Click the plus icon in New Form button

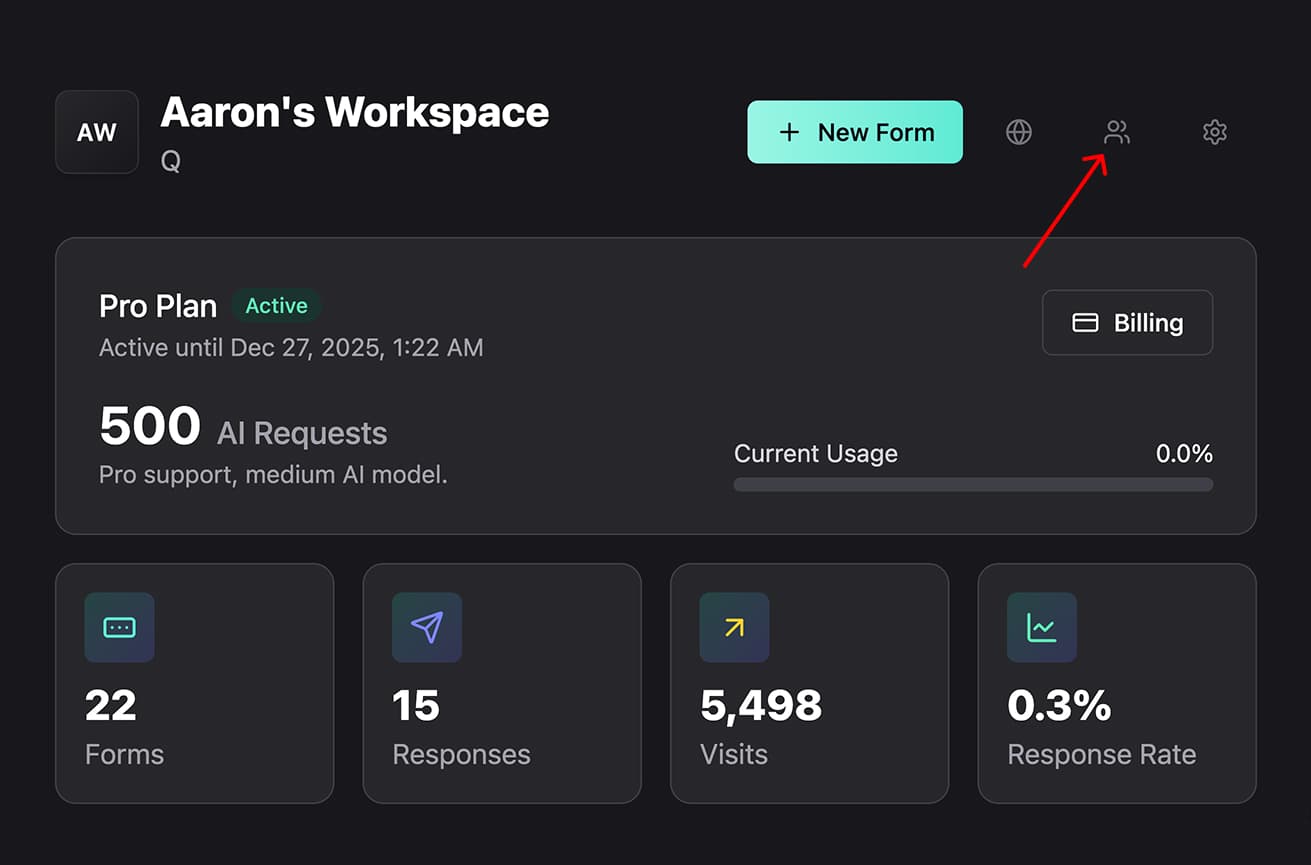[x=789, y=131]
